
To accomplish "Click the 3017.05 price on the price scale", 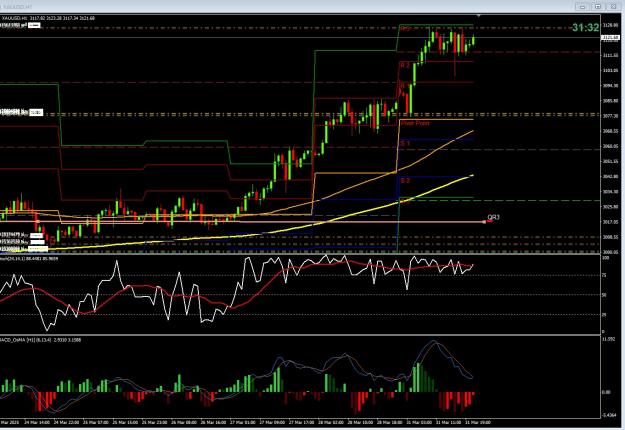I will [x=611, y=222].
